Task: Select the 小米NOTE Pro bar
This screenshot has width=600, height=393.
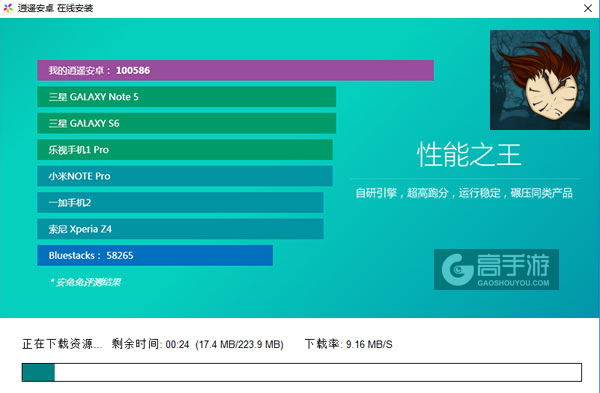Action: [x=185, y=176]
